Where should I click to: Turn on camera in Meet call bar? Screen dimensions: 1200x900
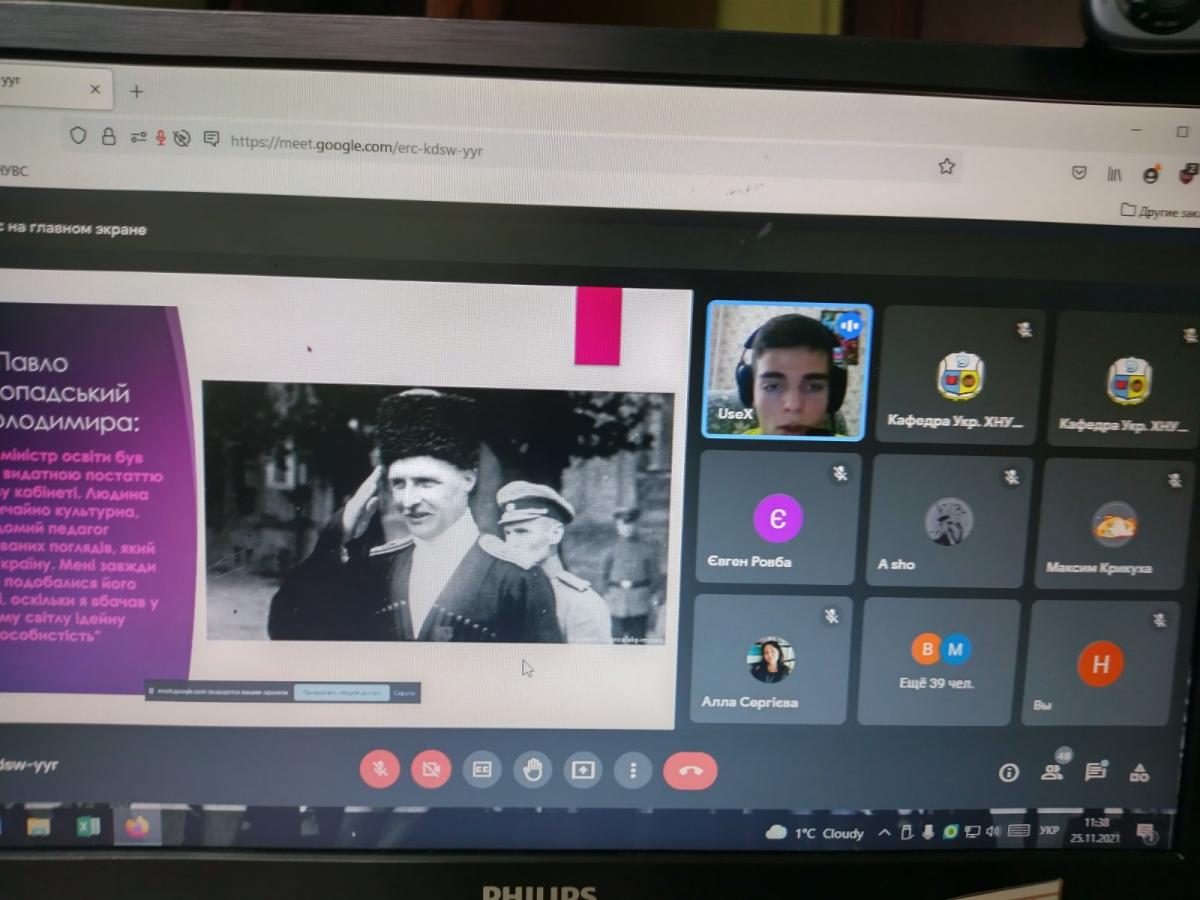coord(431,768)
